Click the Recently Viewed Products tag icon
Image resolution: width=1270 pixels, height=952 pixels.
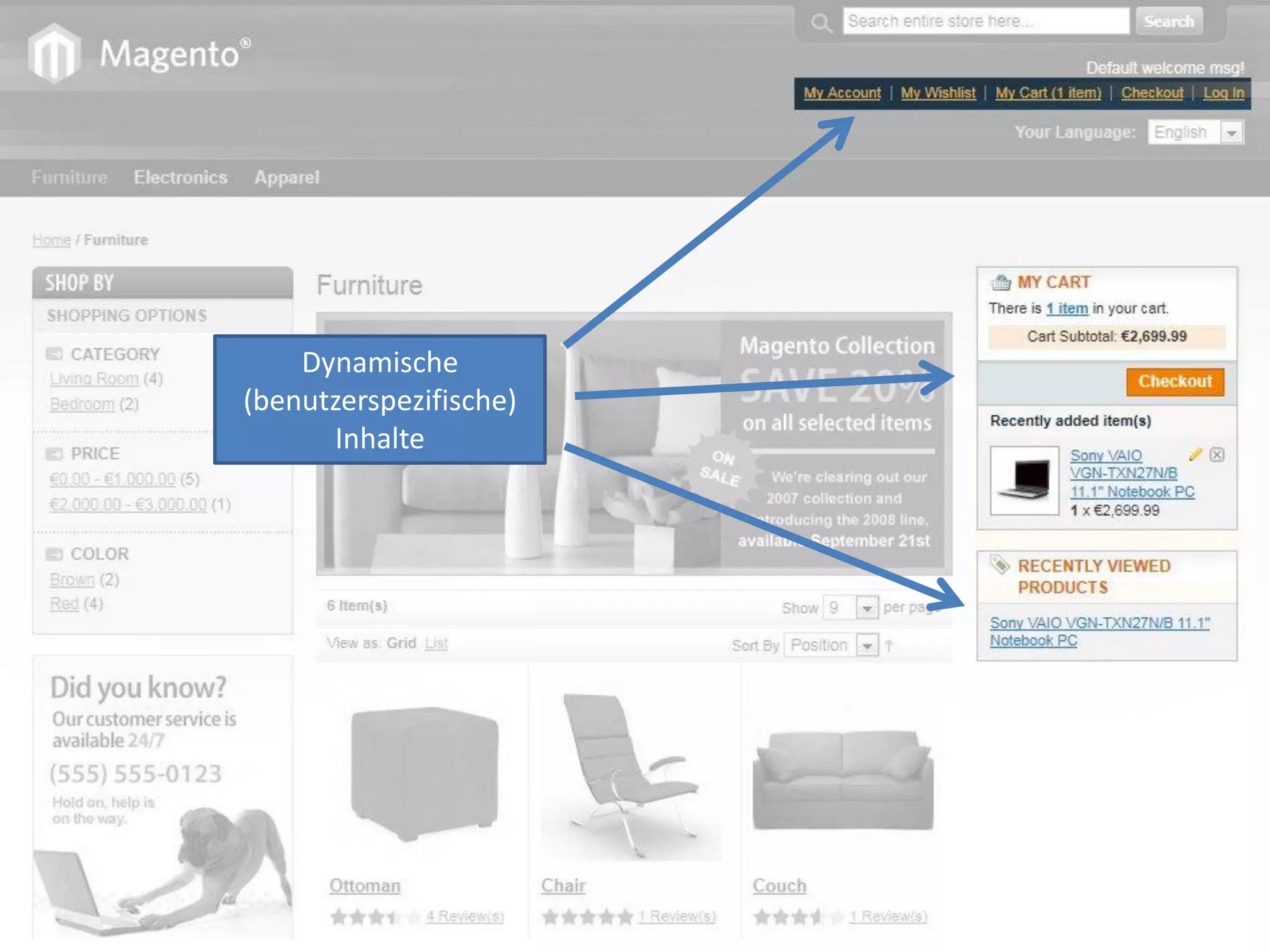click(1000, 565)
